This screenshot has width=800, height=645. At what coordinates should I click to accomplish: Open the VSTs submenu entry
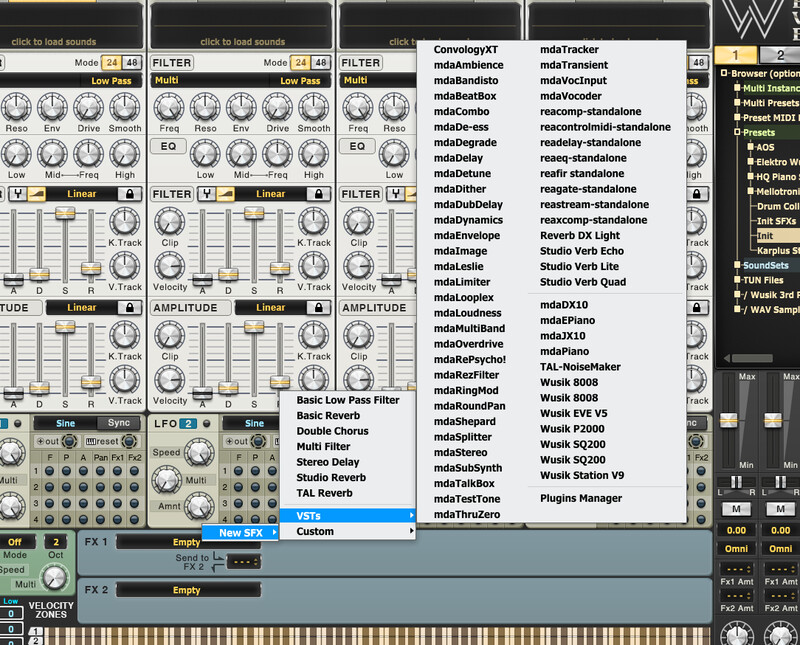(347, 516)
